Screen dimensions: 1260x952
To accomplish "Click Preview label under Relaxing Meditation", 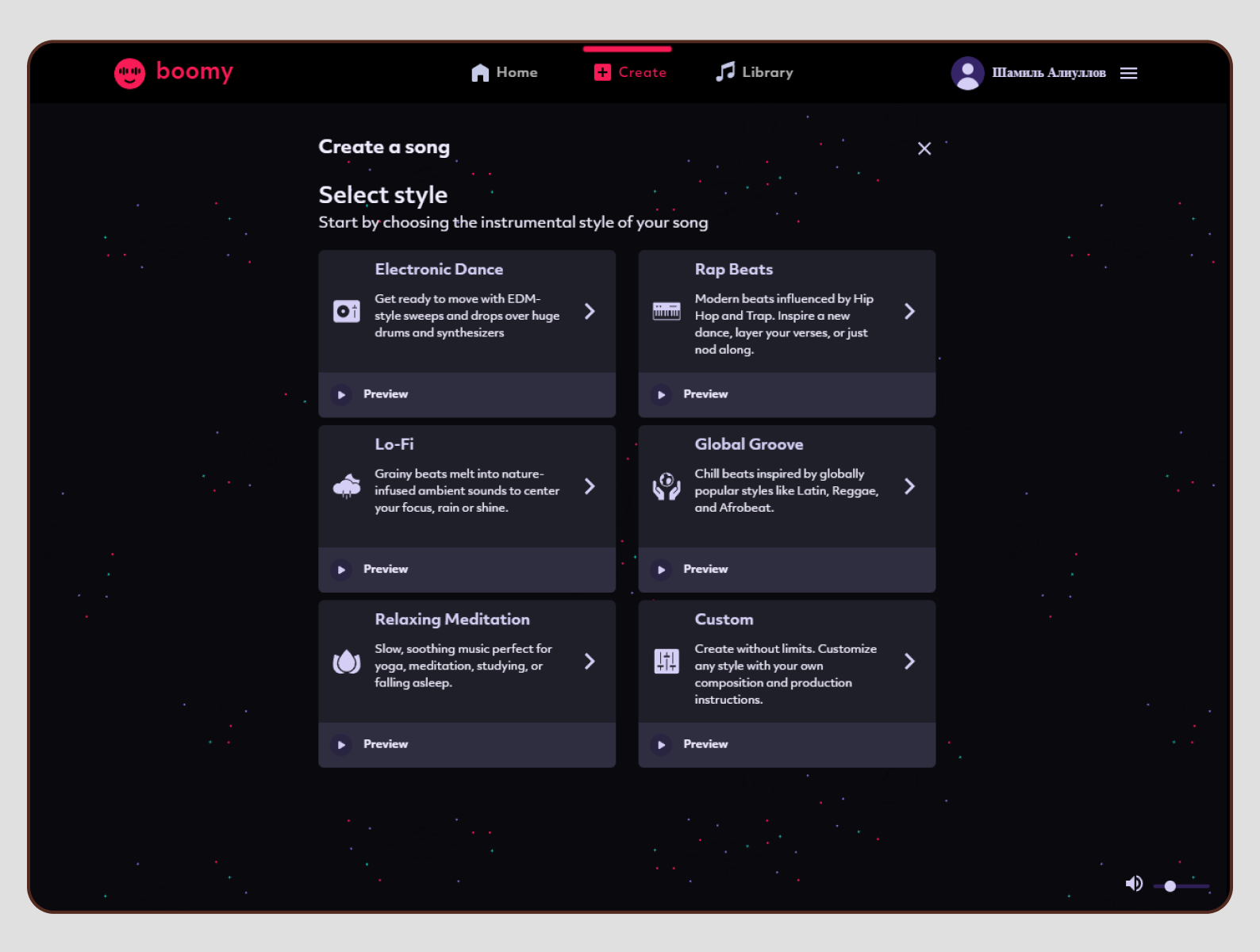I will [386, 744].
